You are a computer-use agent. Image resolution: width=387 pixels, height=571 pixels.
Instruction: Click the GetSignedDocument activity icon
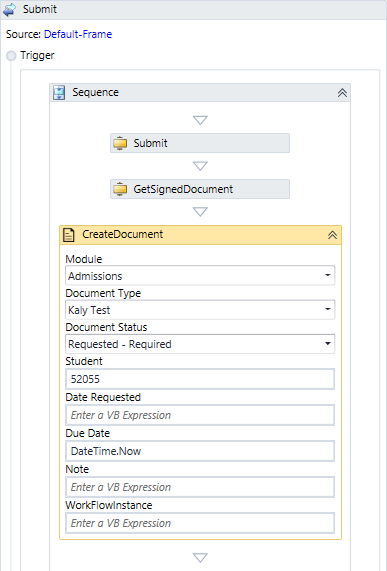click(120, 189)
